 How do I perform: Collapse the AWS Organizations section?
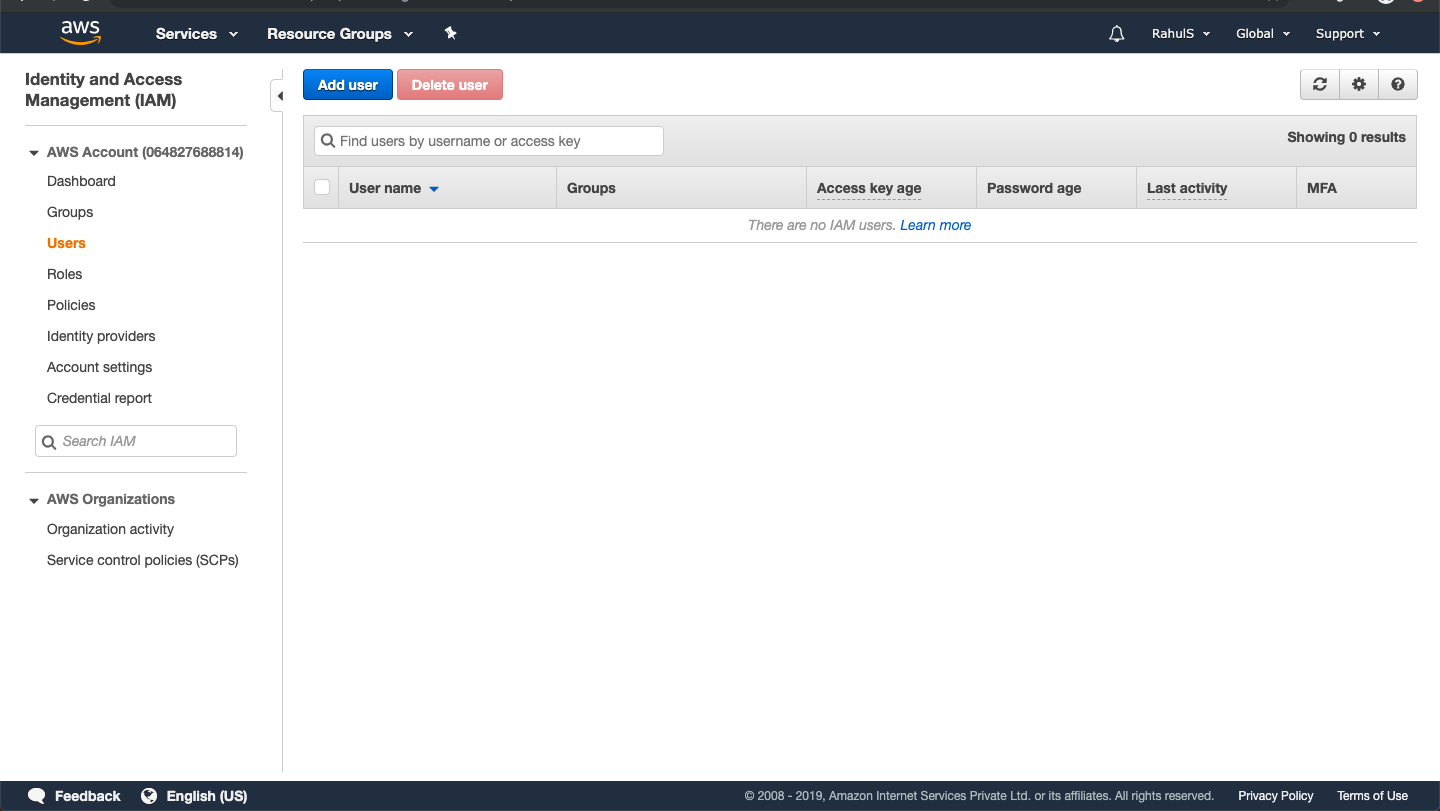click(x=35, y=499)
